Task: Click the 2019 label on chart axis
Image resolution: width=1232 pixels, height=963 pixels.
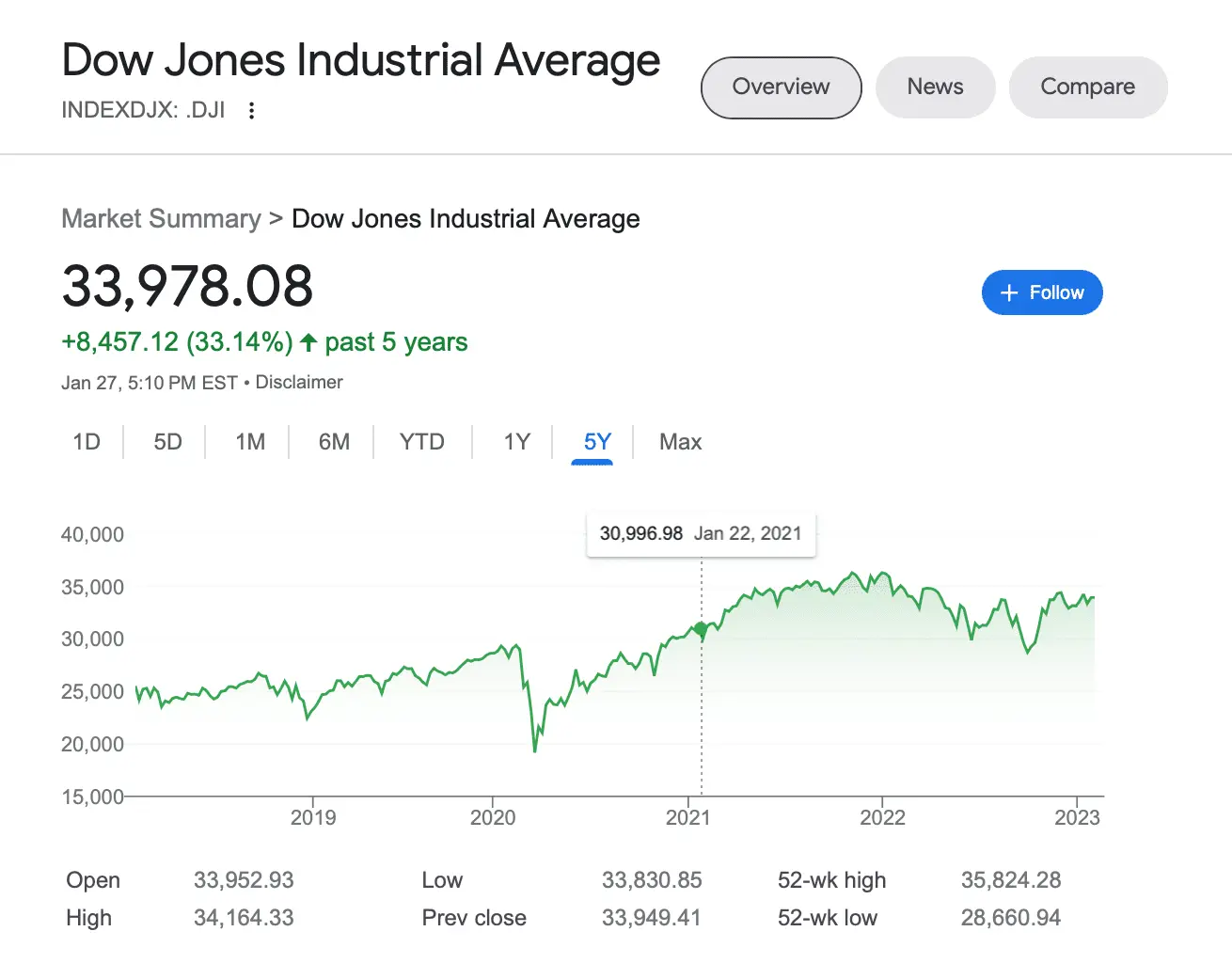Action: click(313, 817)
